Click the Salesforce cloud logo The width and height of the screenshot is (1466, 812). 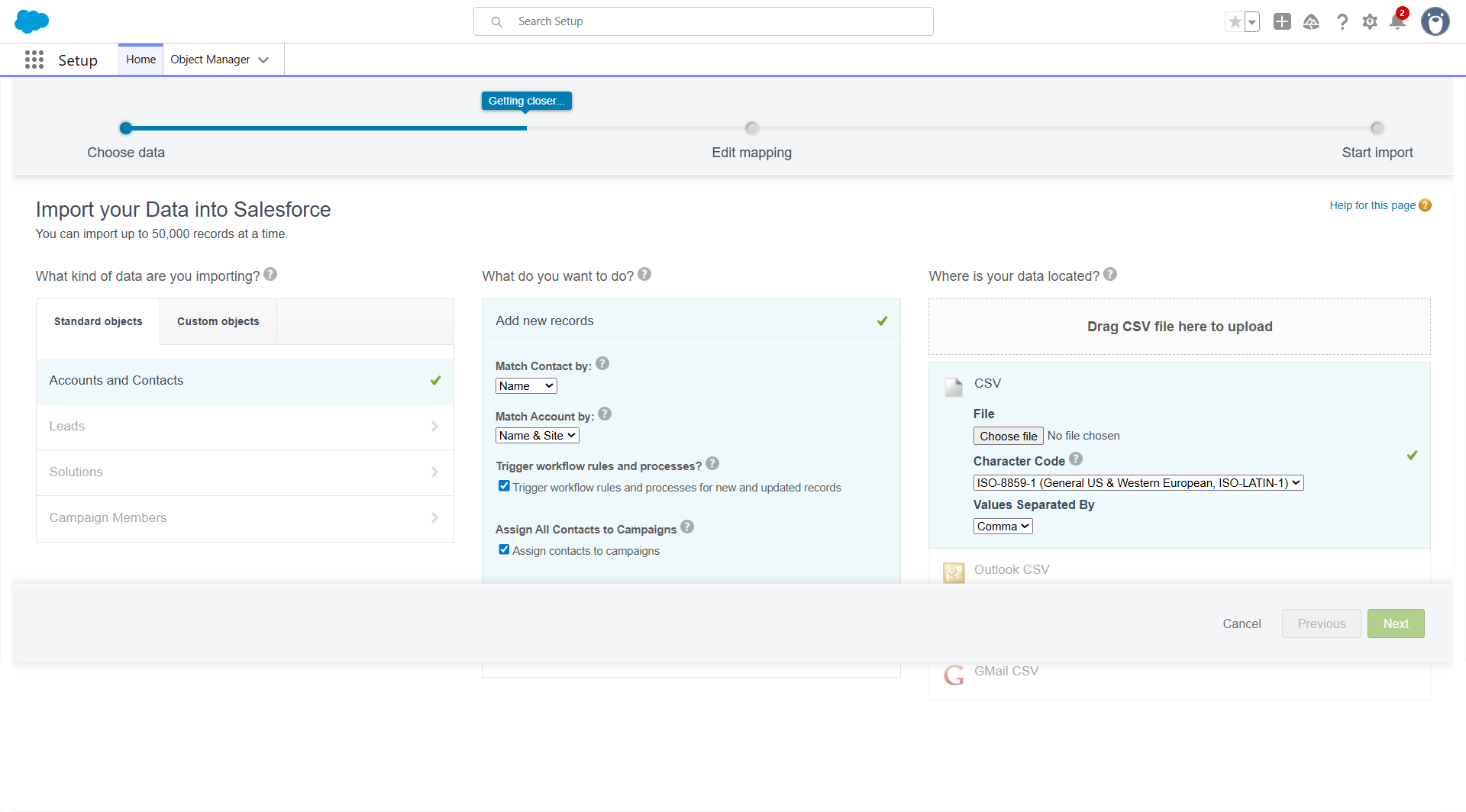(31, 21)
